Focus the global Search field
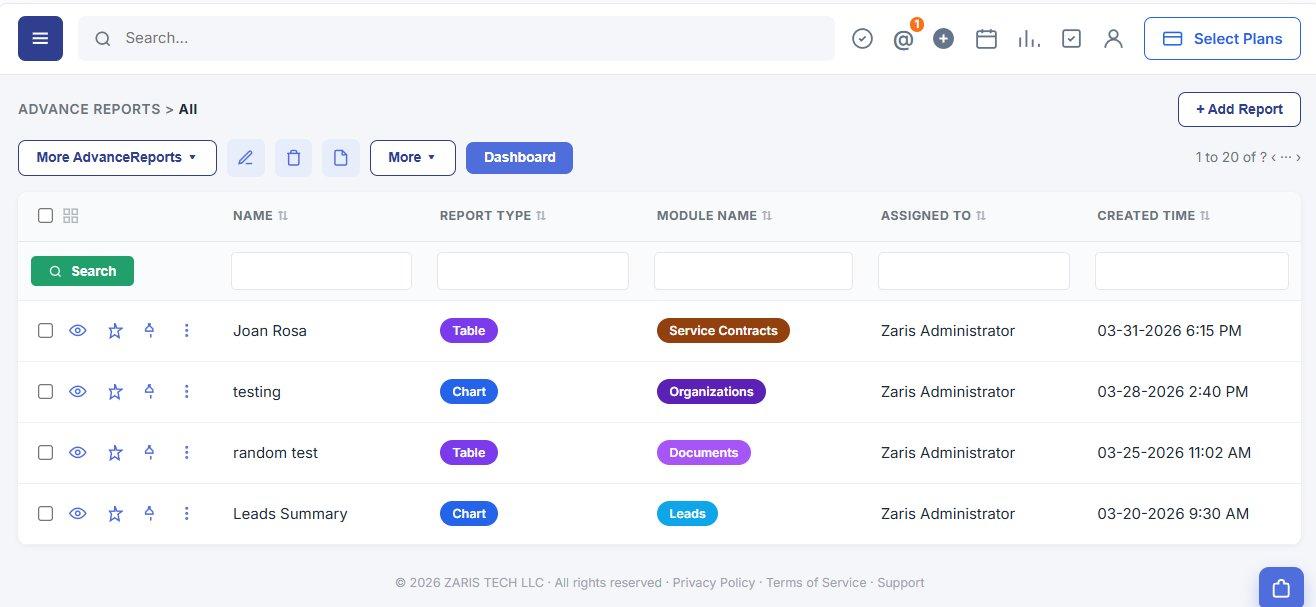Image resolution: width=1316 pixels, height=607 pixels. tap(456, 38)
